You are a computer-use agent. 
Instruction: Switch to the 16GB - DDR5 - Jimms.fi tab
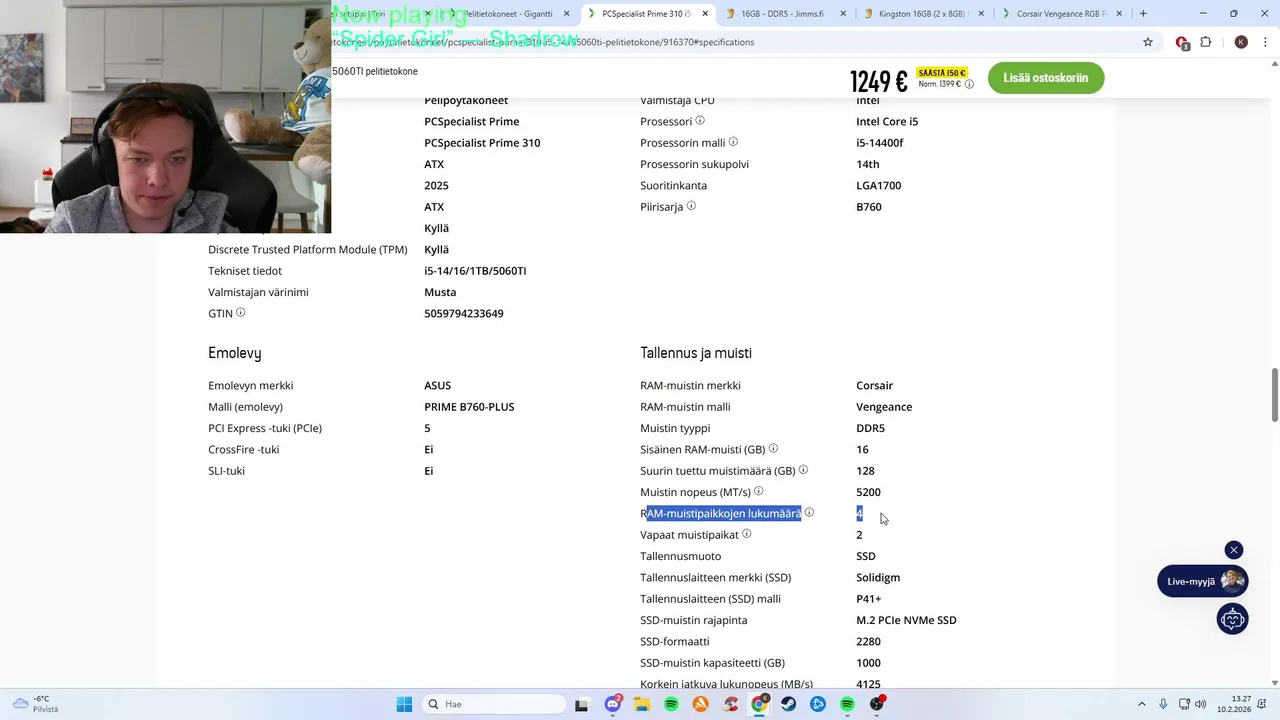click(785, 14)
